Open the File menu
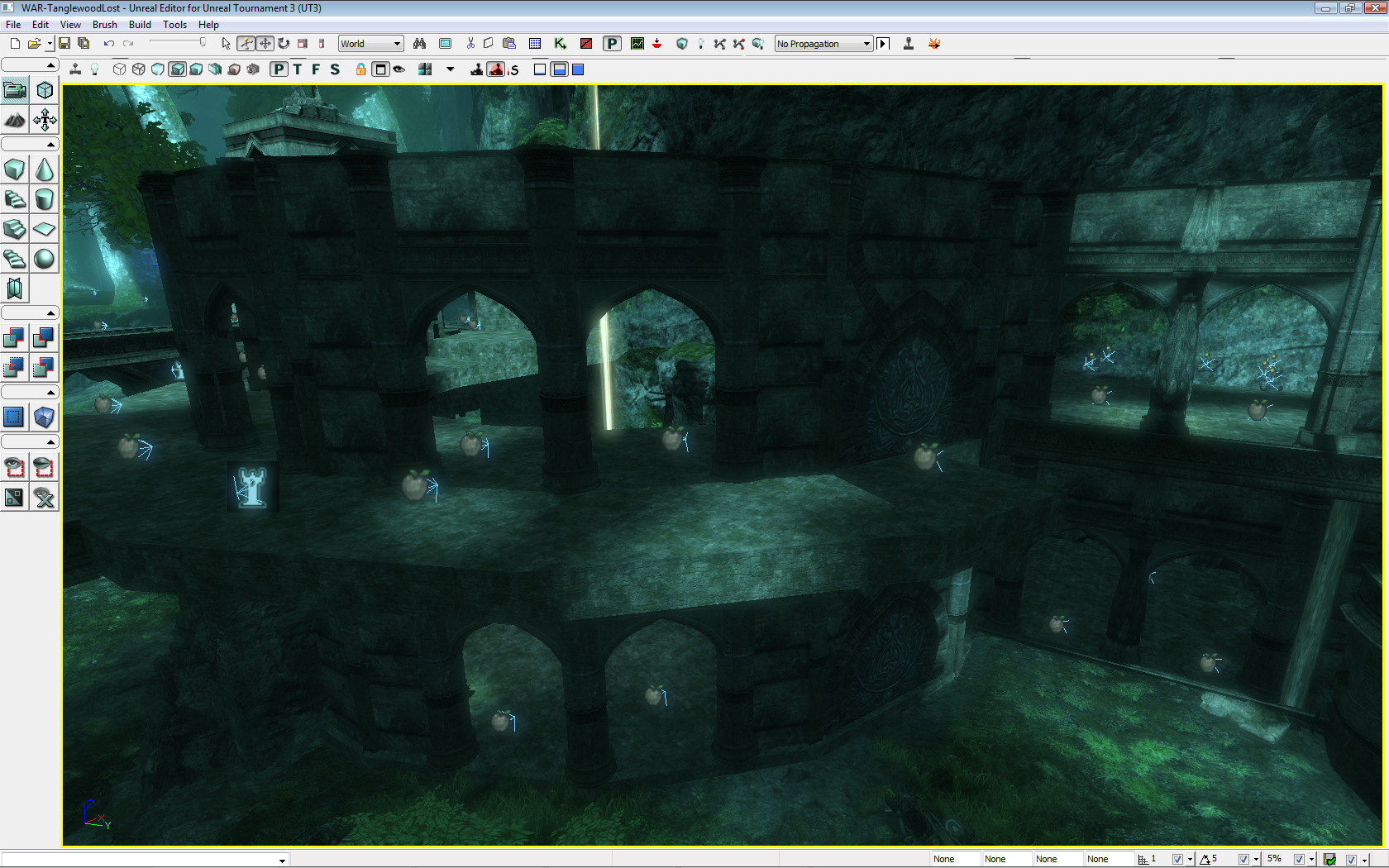The width and height of the screenshot is (1389, 868). click(13, 24)
